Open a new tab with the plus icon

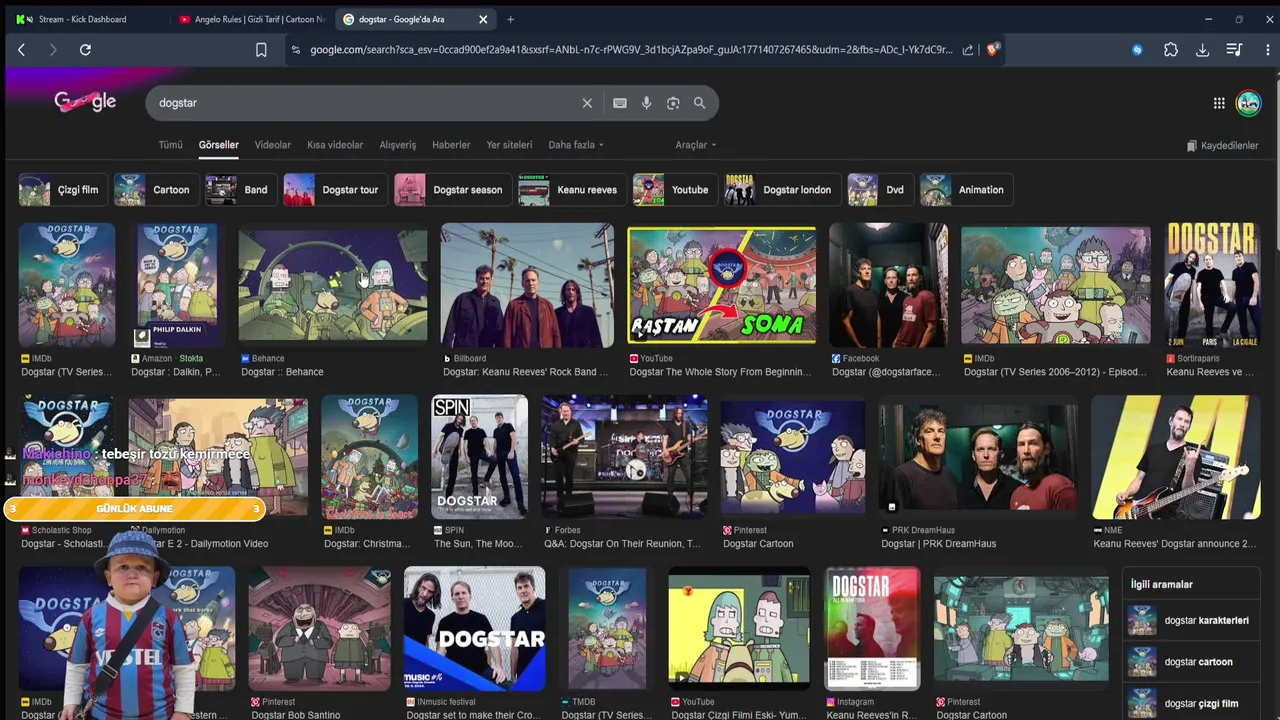510,19
